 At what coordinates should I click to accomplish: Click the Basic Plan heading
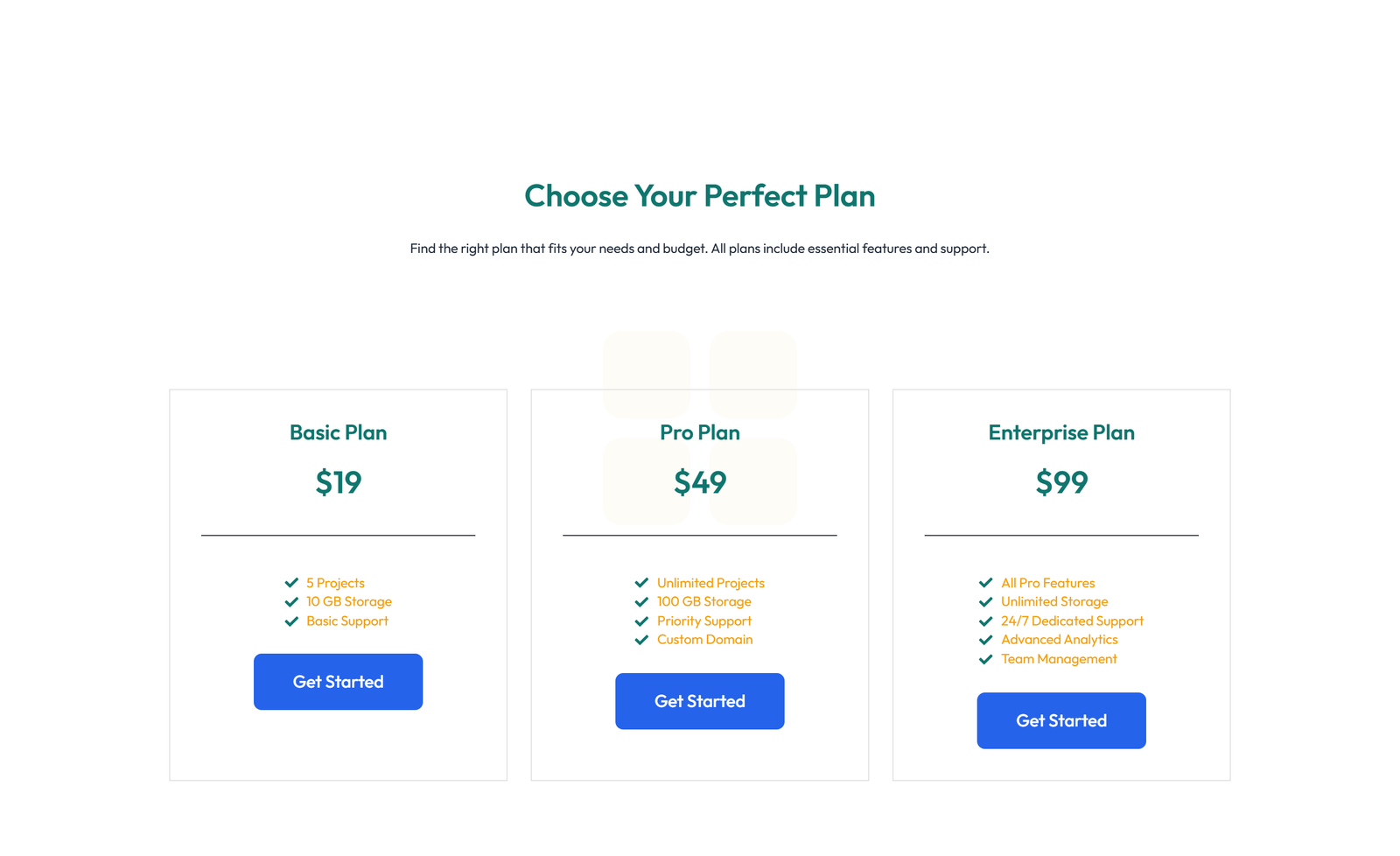point(338,432)
